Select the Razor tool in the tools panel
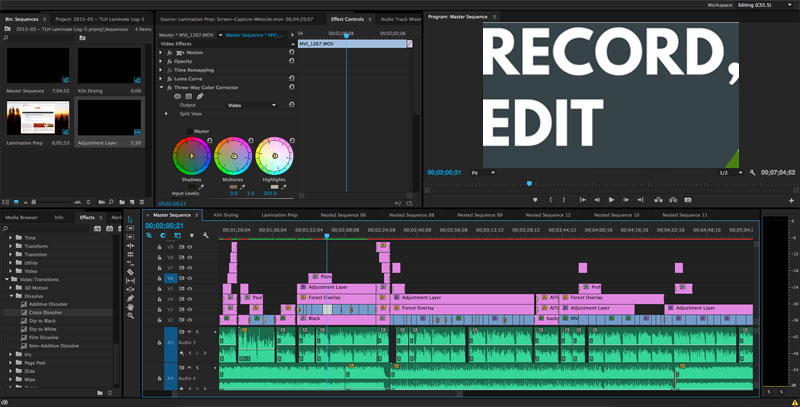 point(130,272)
